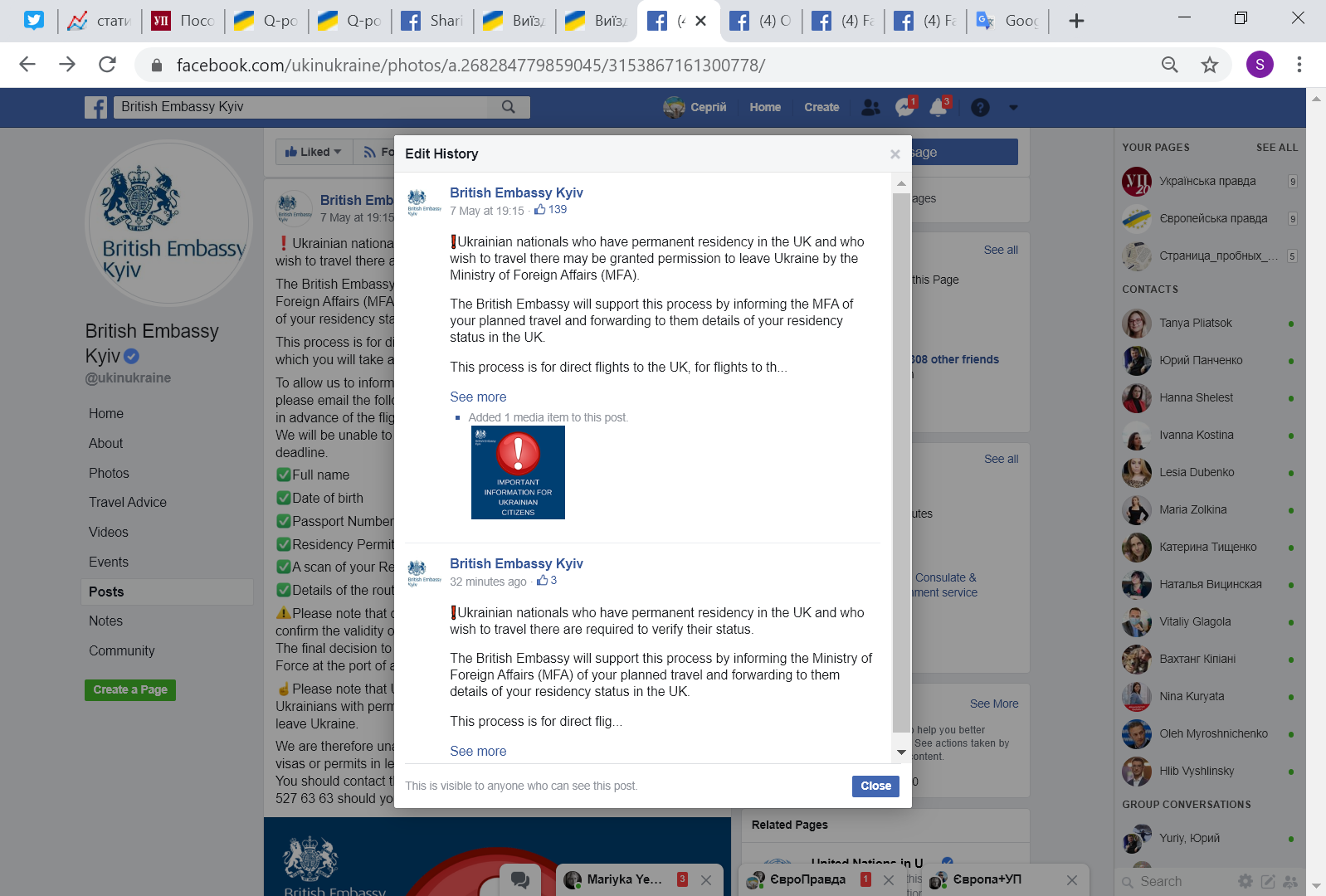Open the Important Information image thumbnail
Image resolution: width=1326 pixels, height=896 pixels.
click(518, 473)
